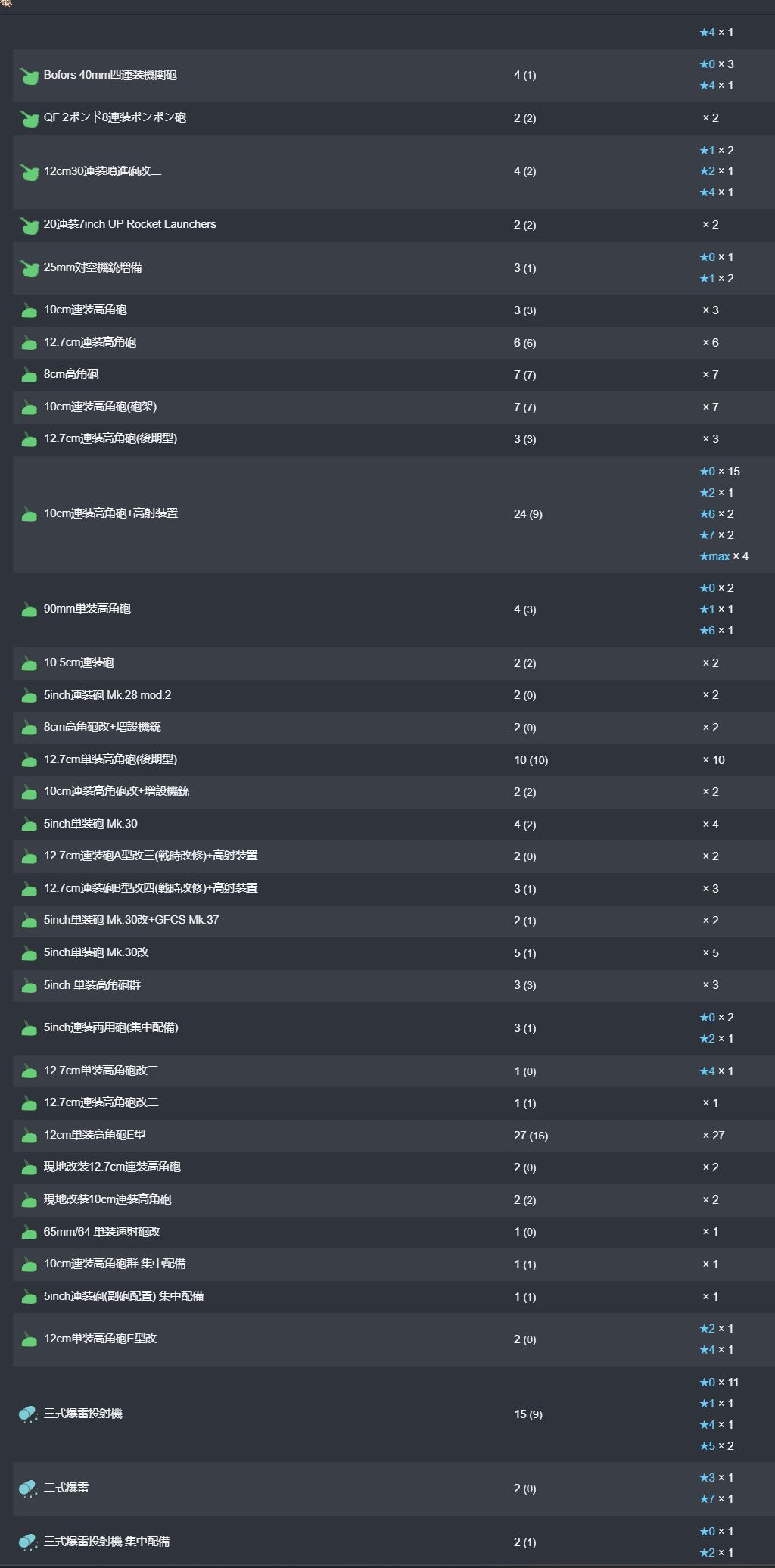The height and width of the screenshot is (1568, 775).
Task: Click the 現地改装12.7cm連装高角砲 icon
Action: click(x=30, y=1167)
